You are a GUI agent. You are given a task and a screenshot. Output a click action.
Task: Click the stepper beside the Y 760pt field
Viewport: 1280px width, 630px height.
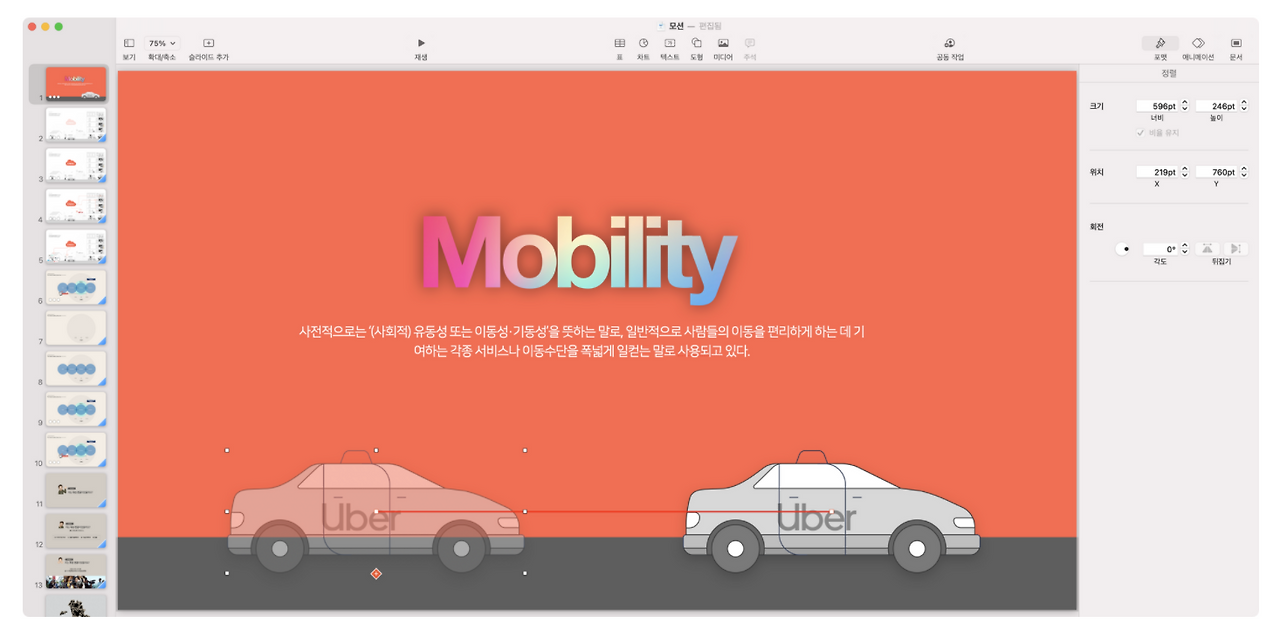click(x=1244, y=172)
